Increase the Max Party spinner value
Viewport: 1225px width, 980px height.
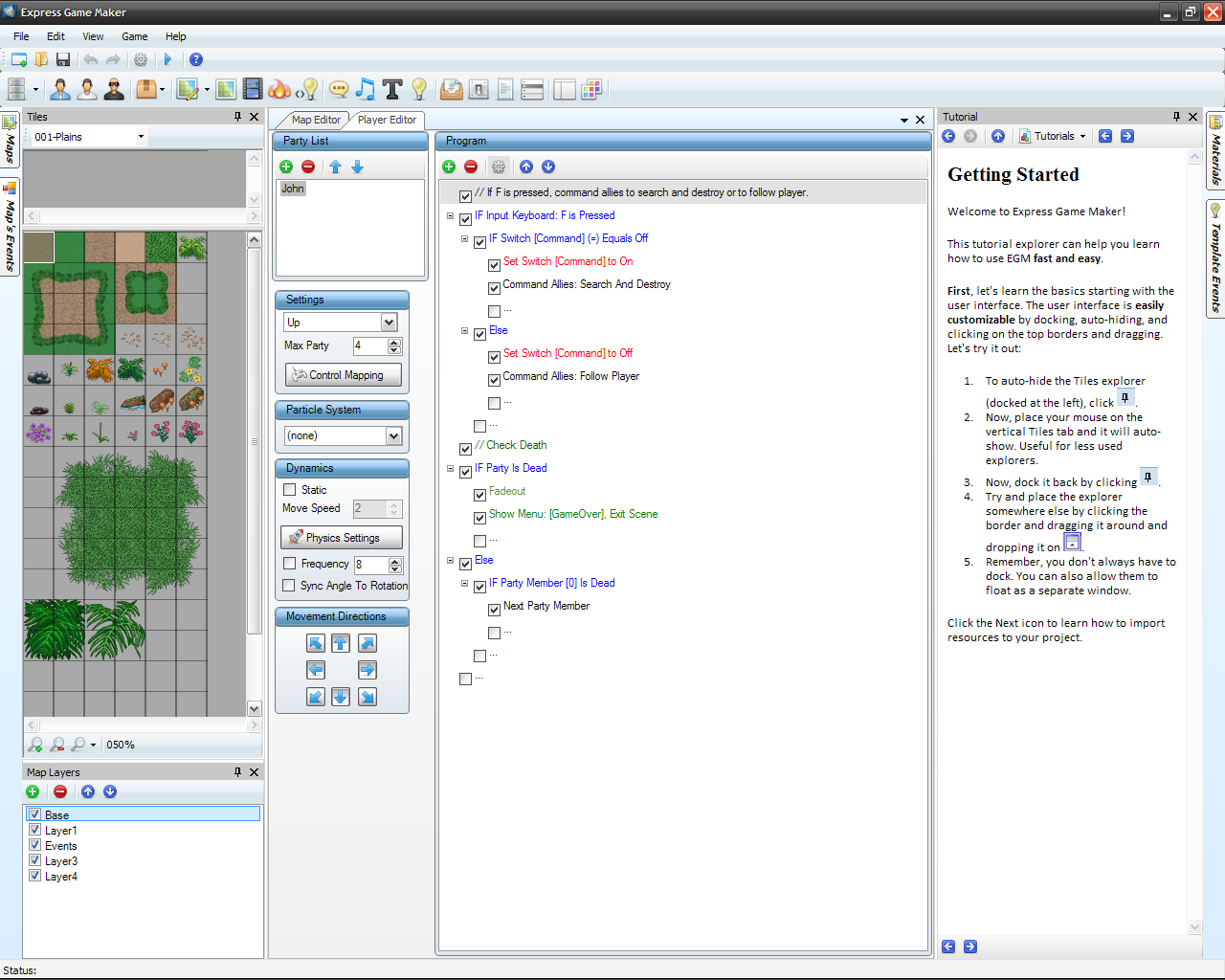(x=394, y=342)
